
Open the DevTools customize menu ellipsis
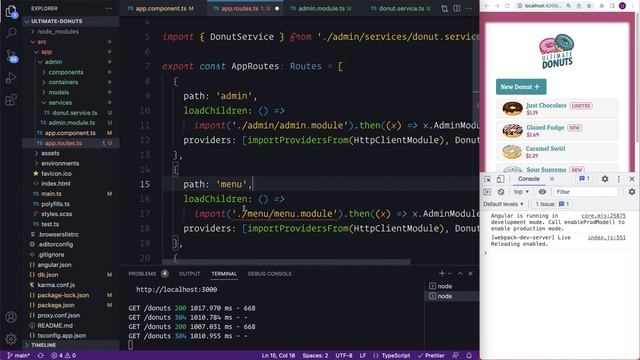coord(619,179)
